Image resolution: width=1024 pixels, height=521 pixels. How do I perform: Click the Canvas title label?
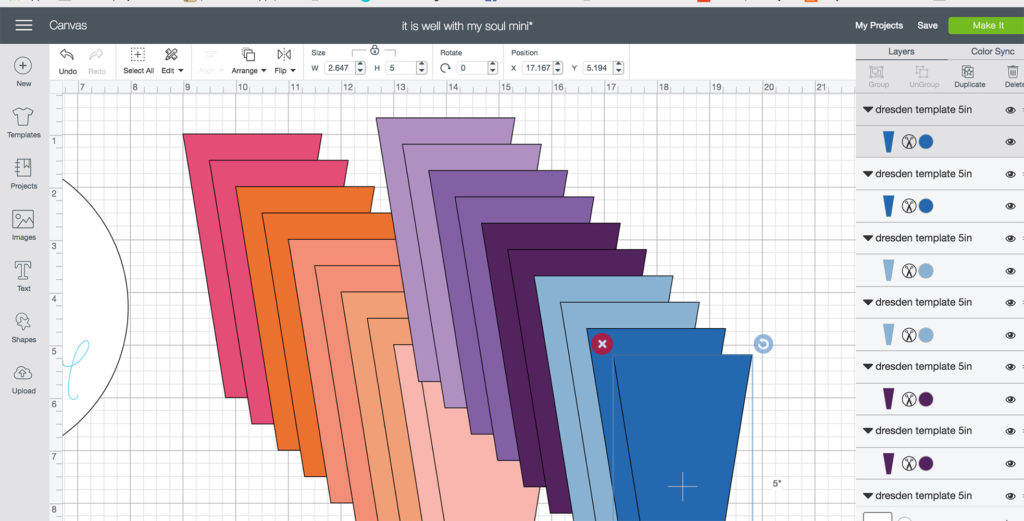(x=68, y=25)
